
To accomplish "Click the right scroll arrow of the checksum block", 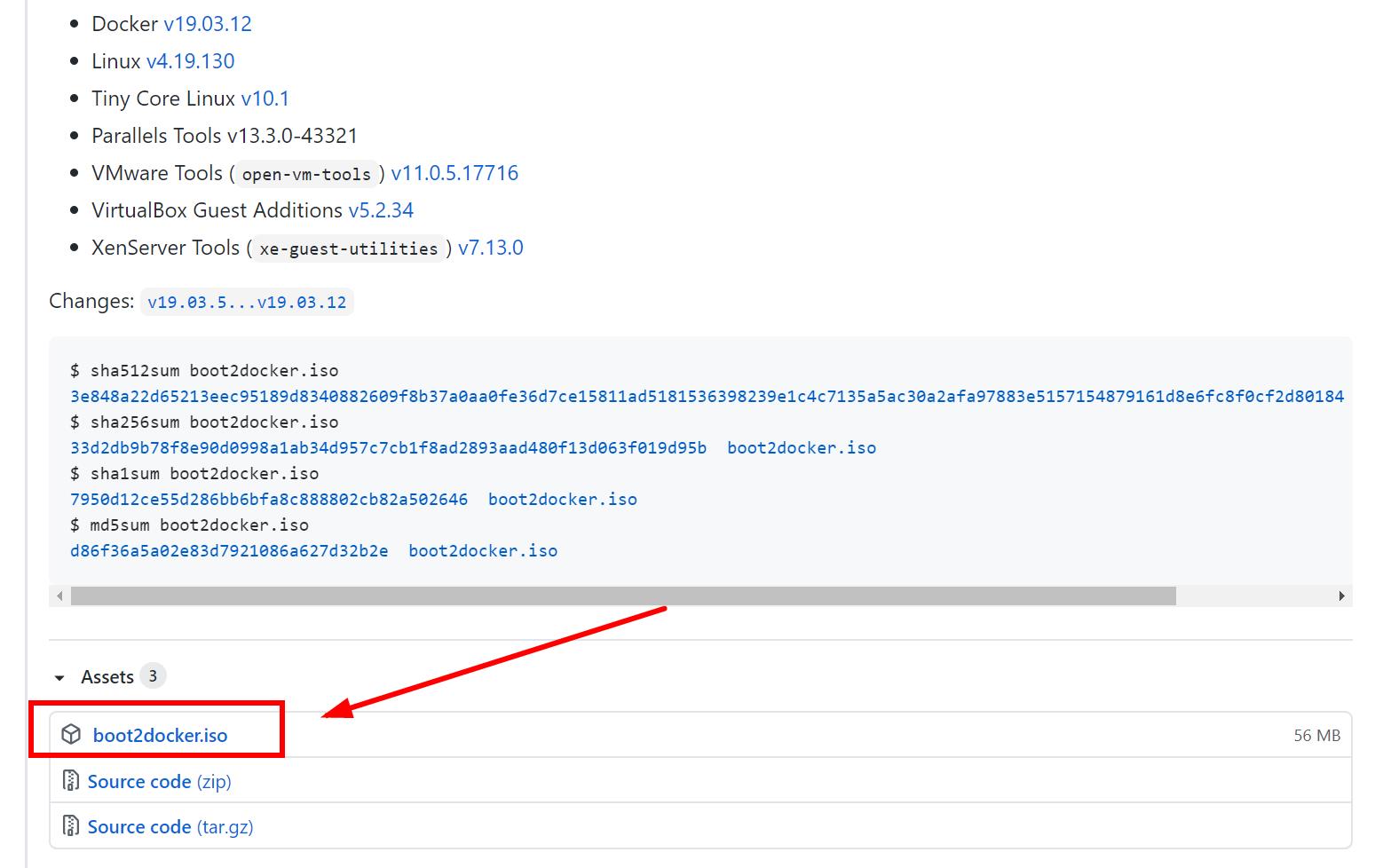I will click(1343, 596).
